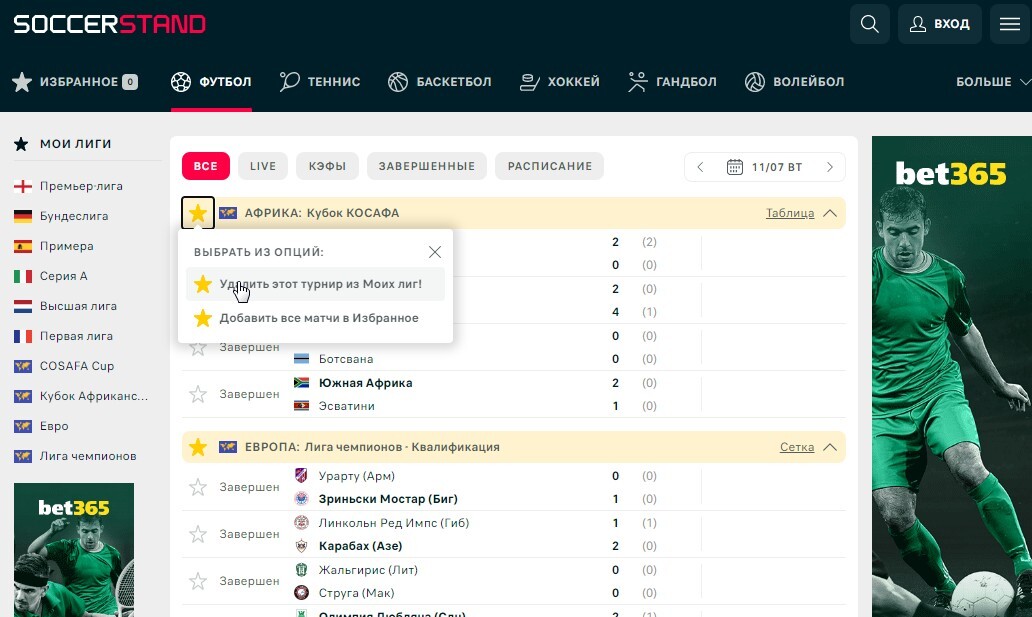Open the search magnifier icon
The image size is (1032, 617).
[870, 24]
